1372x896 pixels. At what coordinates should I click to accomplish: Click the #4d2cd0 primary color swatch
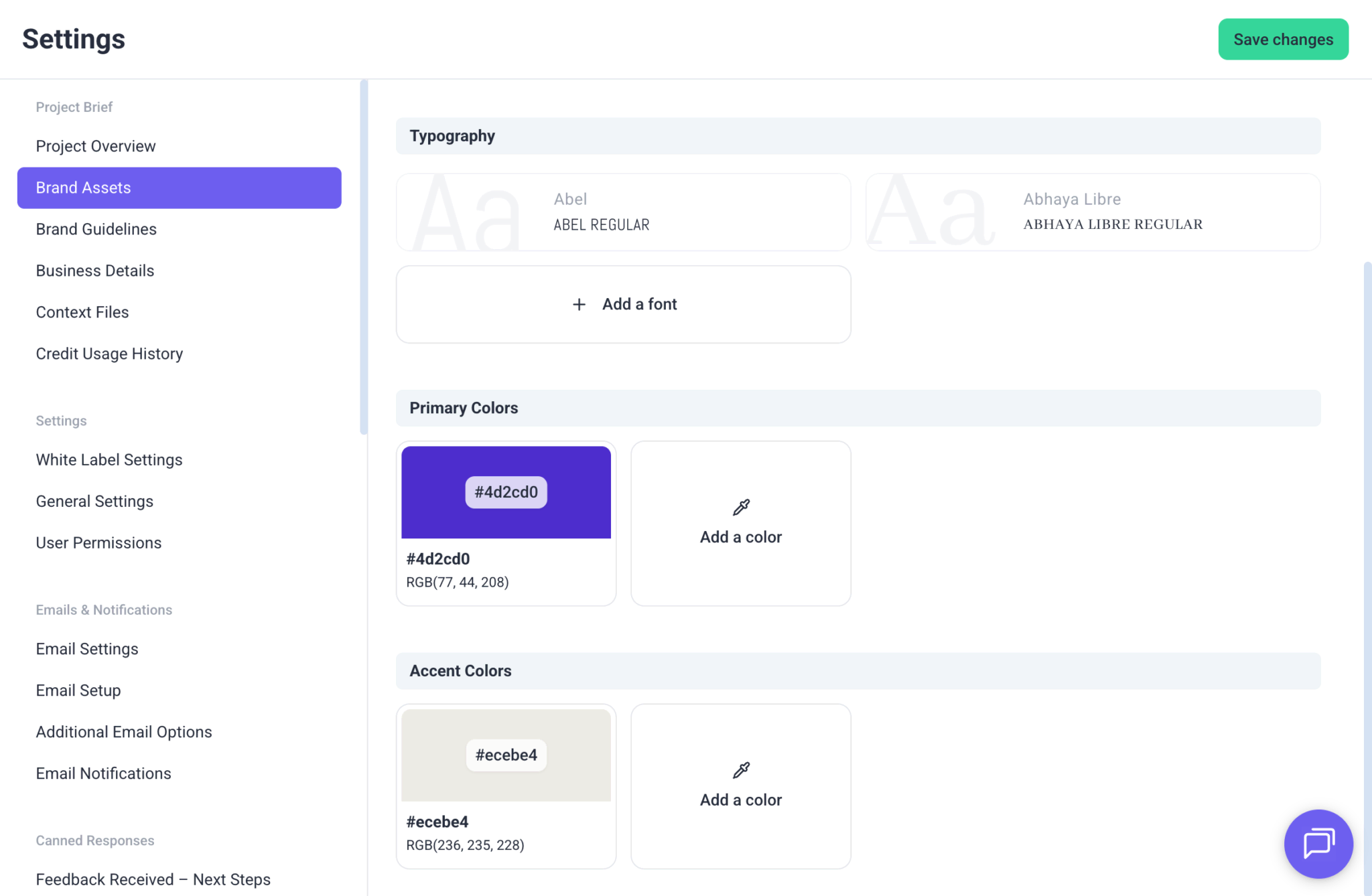(x=506, y=492)
